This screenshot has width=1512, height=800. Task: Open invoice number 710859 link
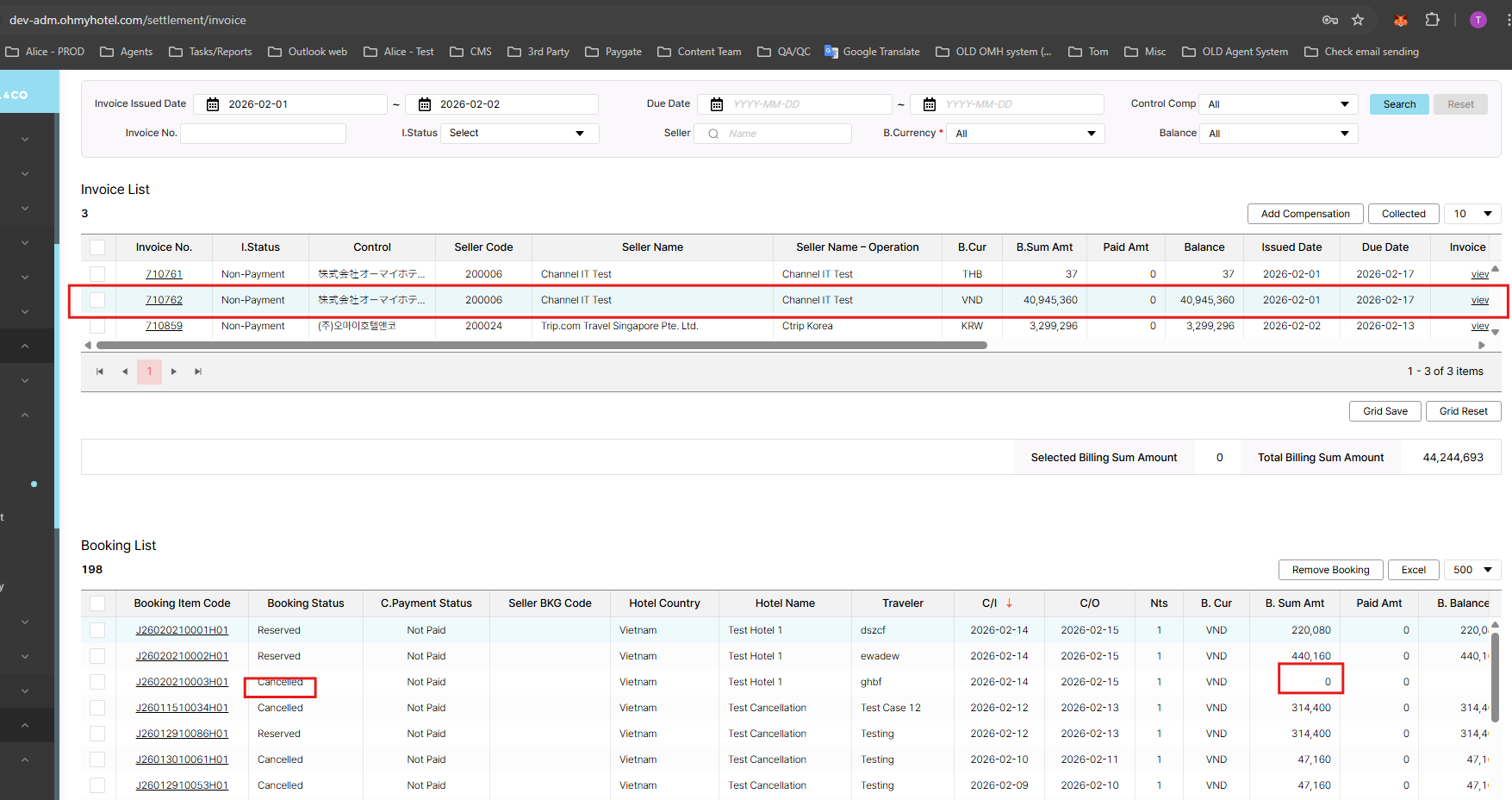164,326
